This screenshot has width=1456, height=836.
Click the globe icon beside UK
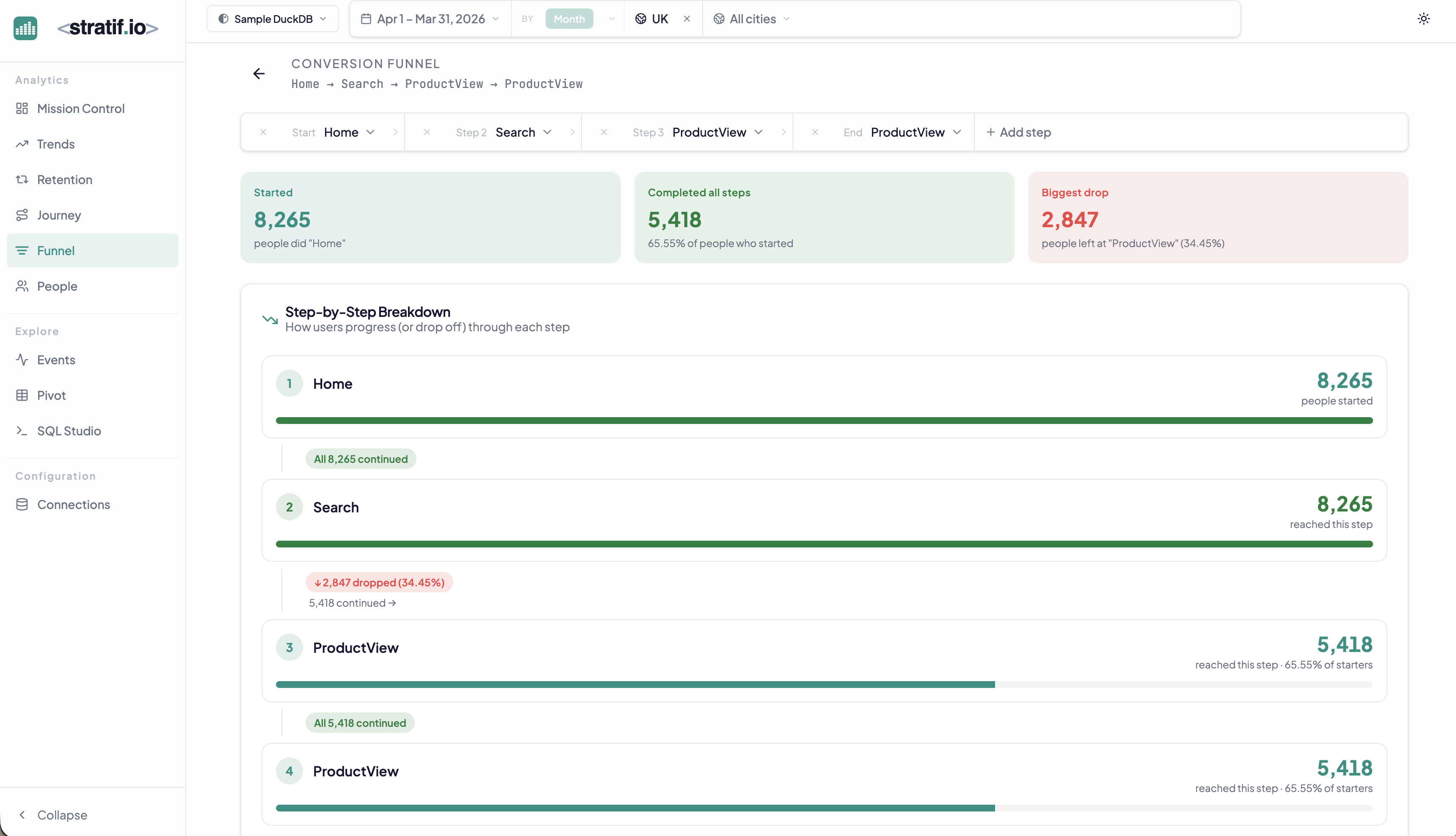(640, 19)
